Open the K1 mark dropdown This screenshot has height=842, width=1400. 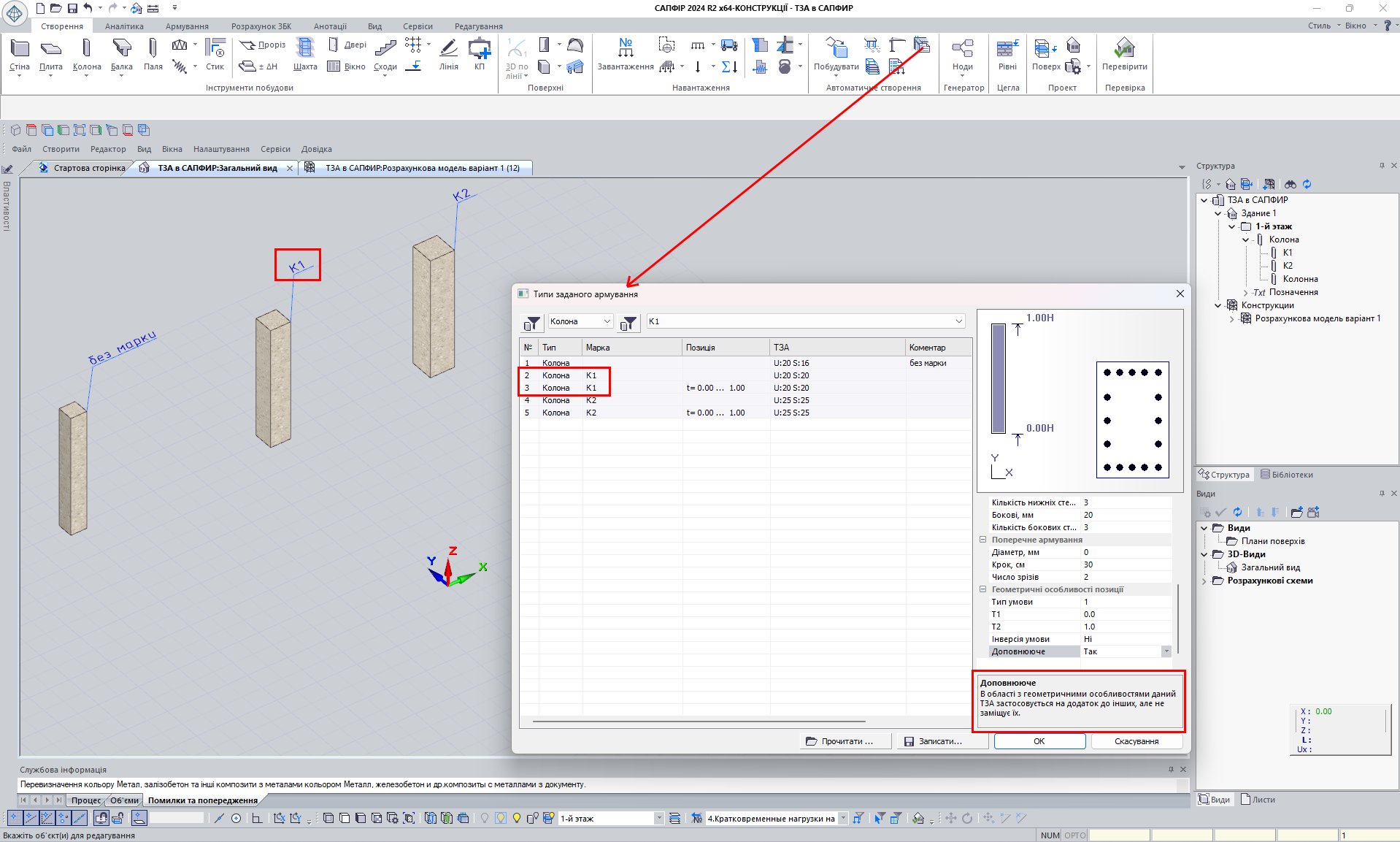pos(958,321)
